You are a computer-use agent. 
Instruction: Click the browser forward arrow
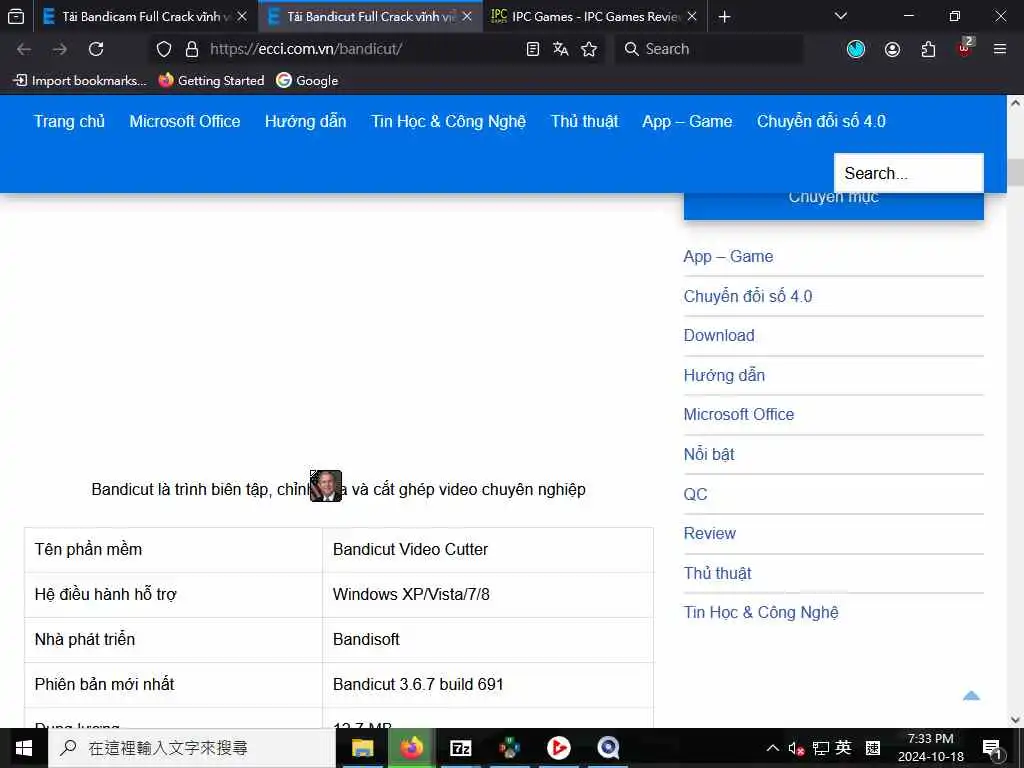click(60, 49)
